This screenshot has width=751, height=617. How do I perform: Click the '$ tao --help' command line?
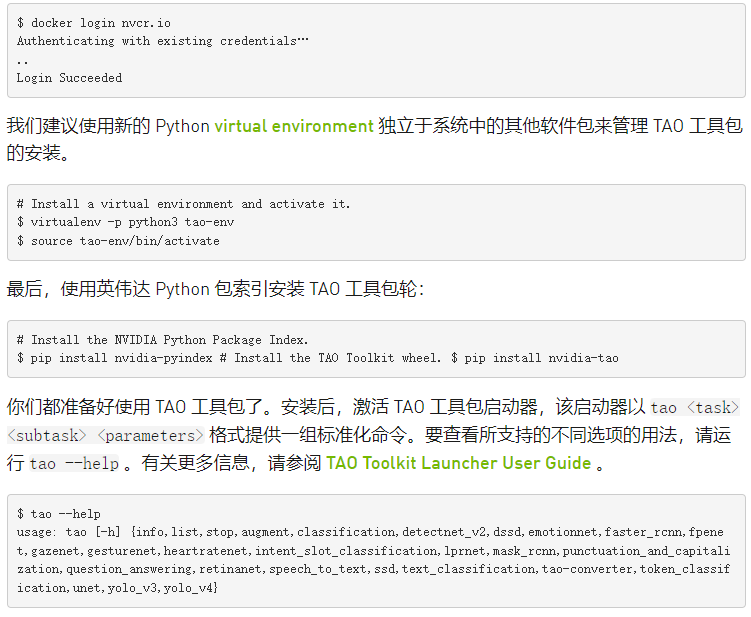(59, 514)
